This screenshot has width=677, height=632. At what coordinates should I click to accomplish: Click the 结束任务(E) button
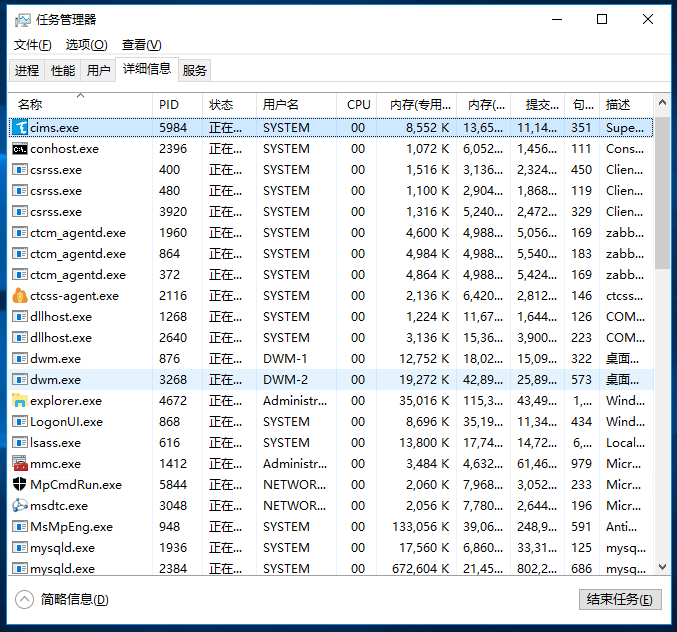click(620, 599)
